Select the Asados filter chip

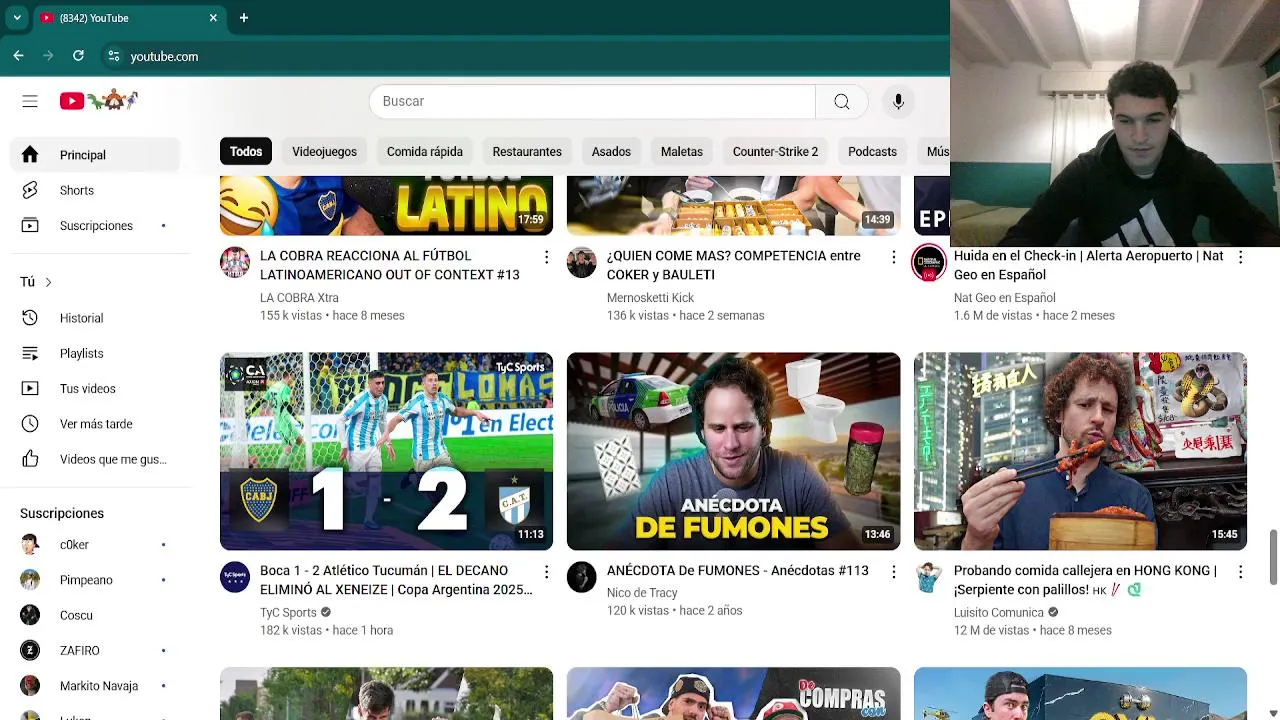[611, 151]
